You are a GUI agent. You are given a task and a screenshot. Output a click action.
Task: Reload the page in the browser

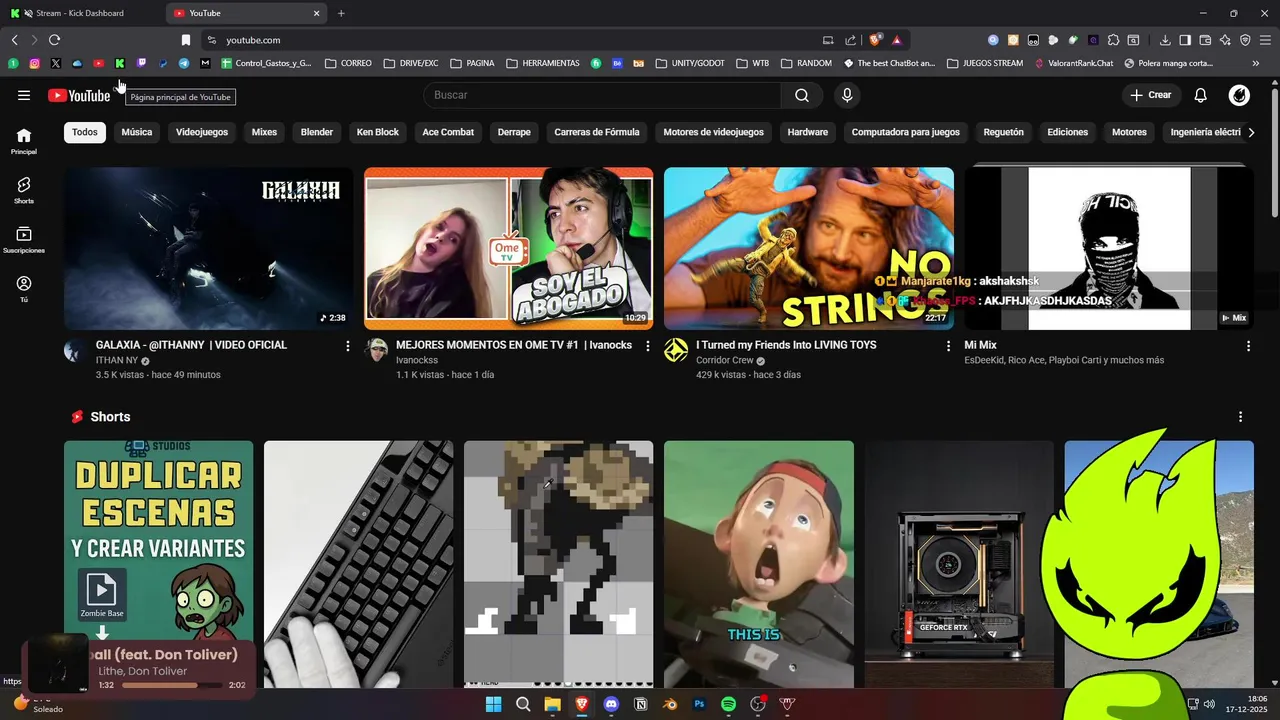pyautogui.click(x=54, y=40)
